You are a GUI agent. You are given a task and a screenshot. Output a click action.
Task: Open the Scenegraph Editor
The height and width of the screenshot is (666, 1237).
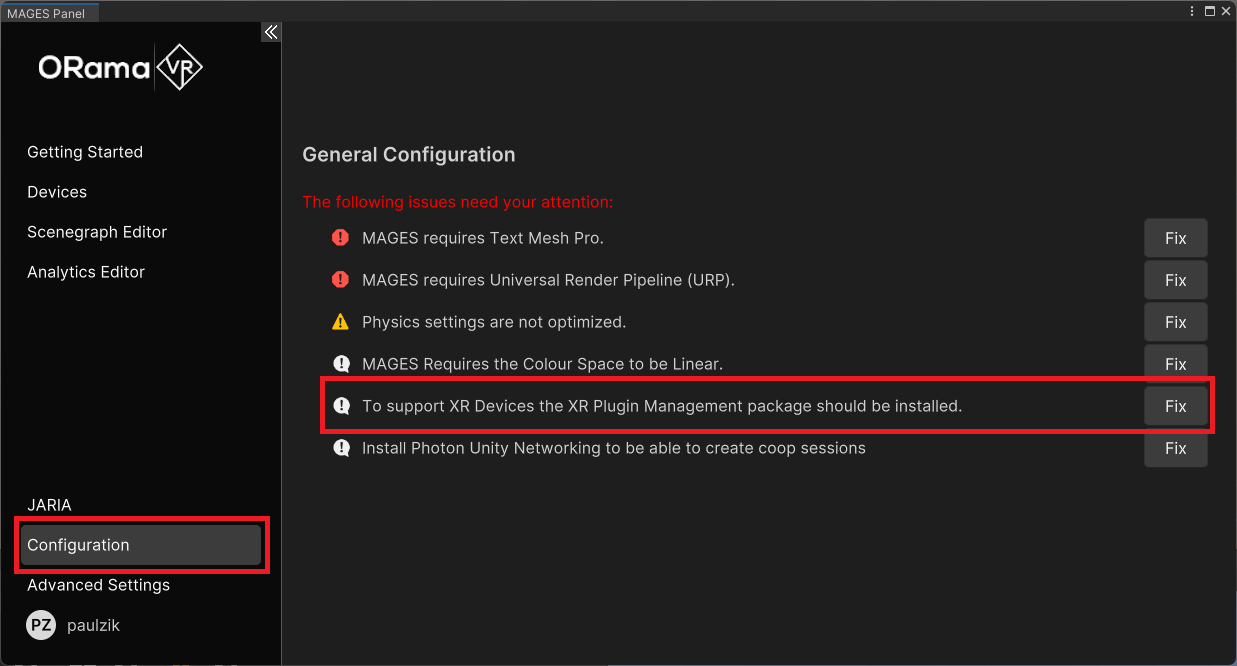tap(97, 232)
